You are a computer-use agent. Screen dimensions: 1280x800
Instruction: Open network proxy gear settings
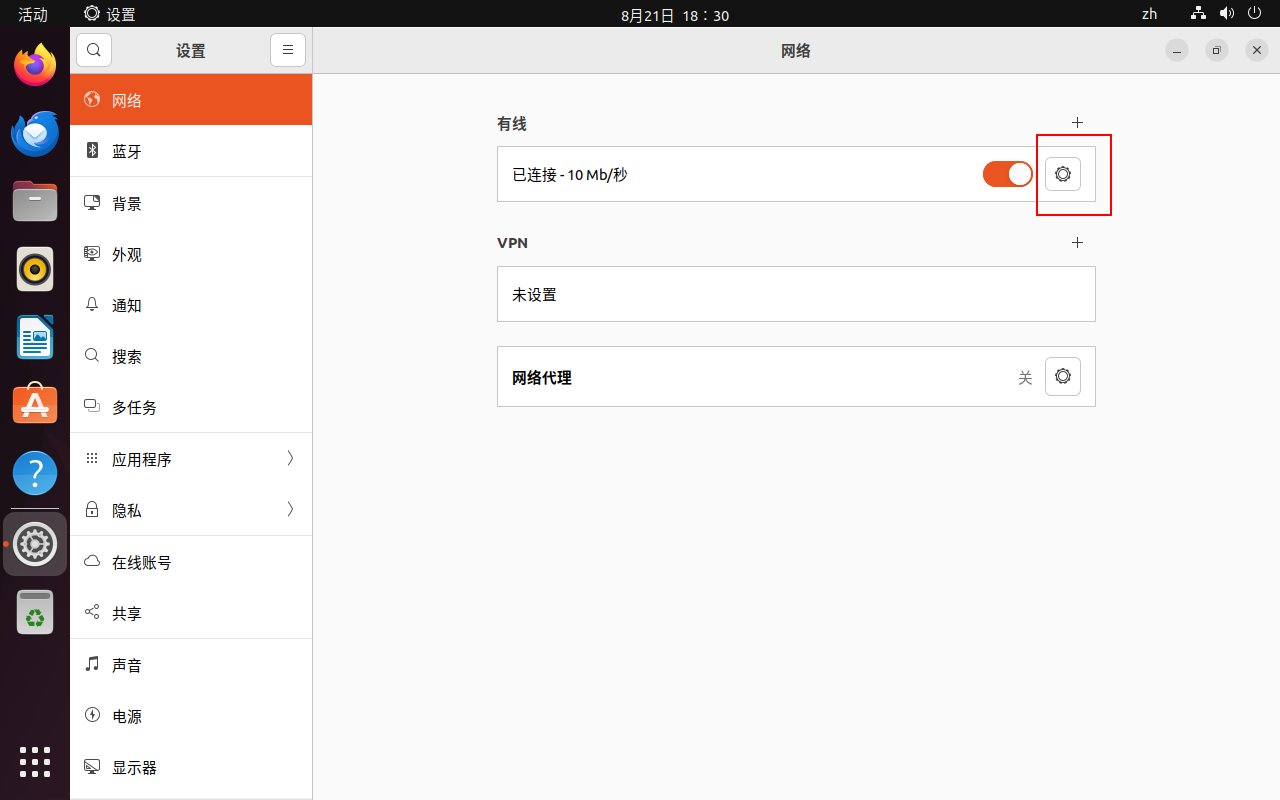(1062, 377)
